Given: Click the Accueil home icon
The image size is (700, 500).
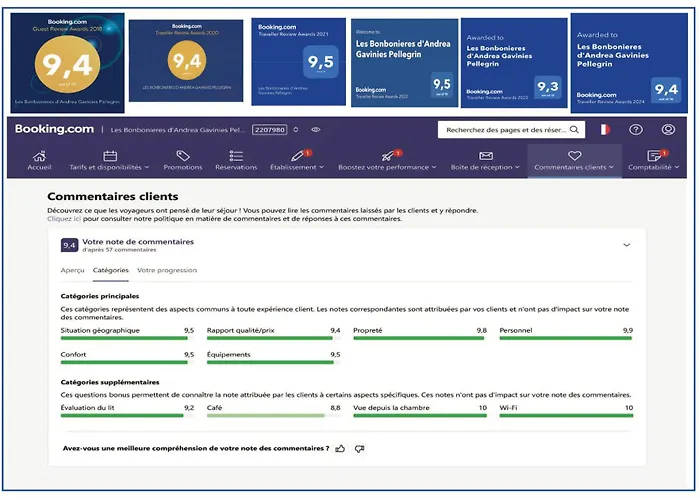Looking at the screenshot, I should coord(39,156).
